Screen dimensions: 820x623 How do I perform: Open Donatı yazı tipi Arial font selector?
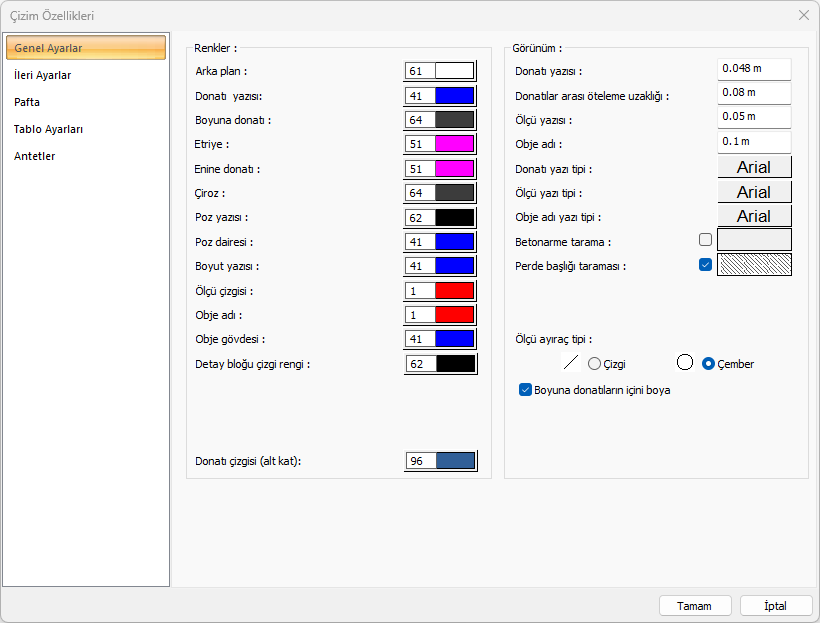coord(754,167)
